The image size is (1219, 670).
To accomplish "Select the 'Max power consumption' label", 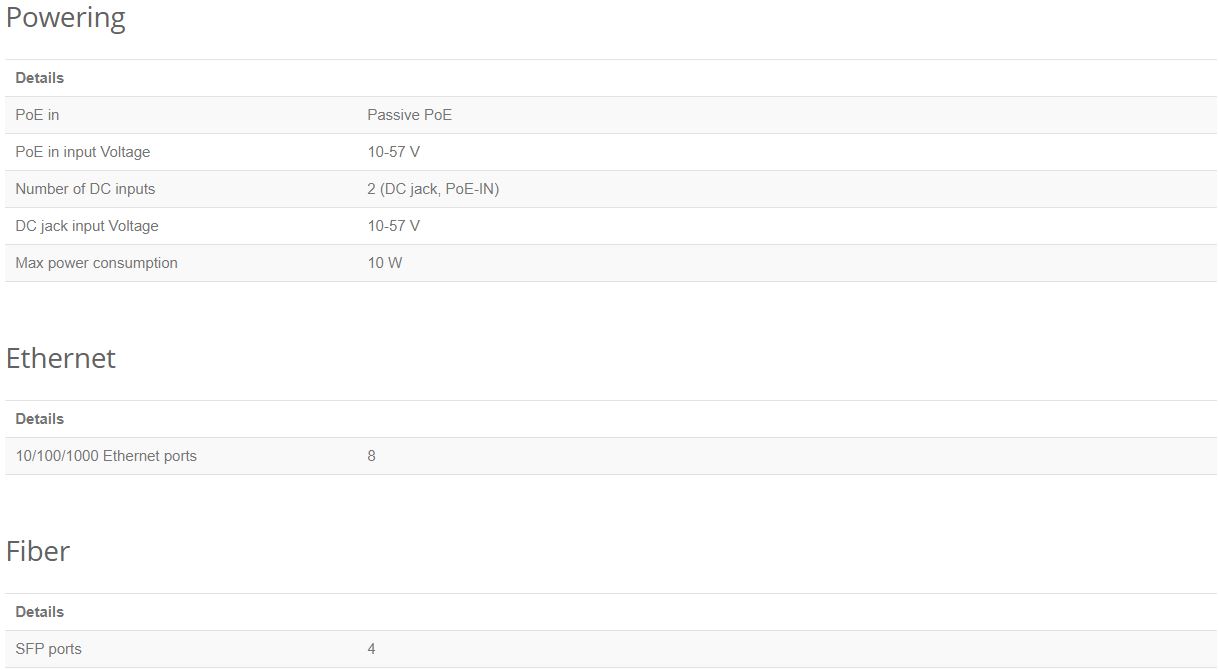I will (96, 263).
